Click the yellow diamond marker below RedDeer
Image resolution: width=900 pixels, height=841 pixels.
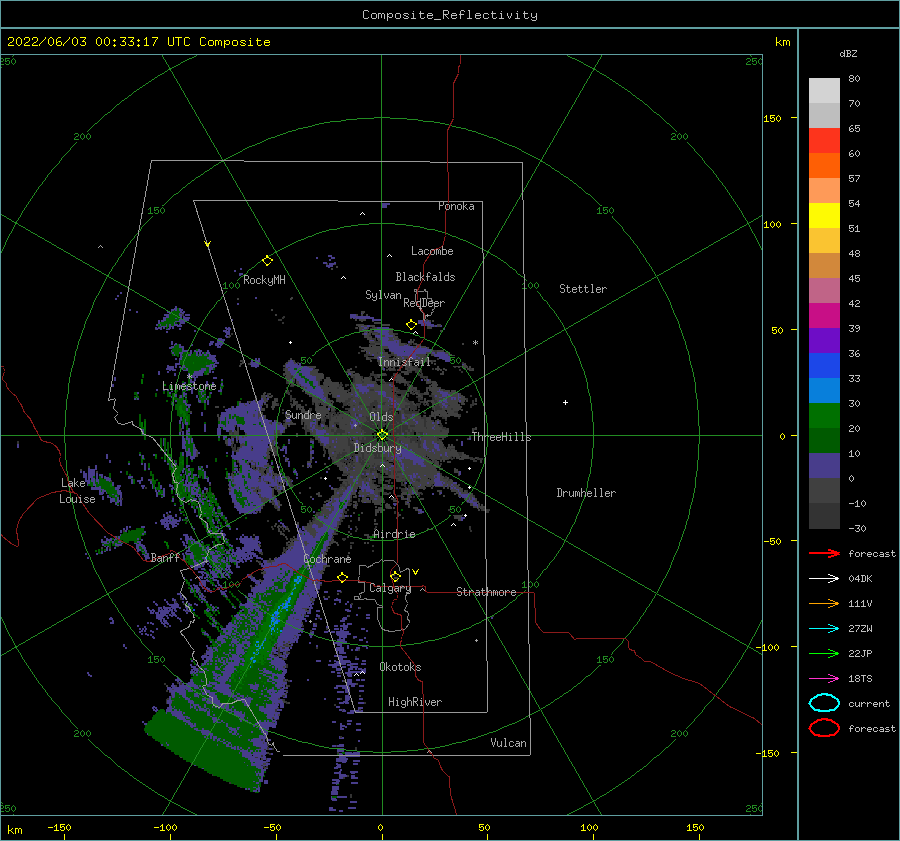tap(411, 325)
